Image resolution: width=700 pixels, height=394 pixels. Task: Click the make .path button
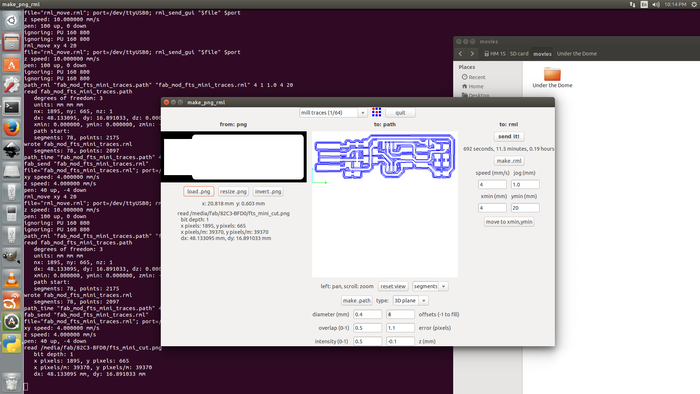point(356,301)
